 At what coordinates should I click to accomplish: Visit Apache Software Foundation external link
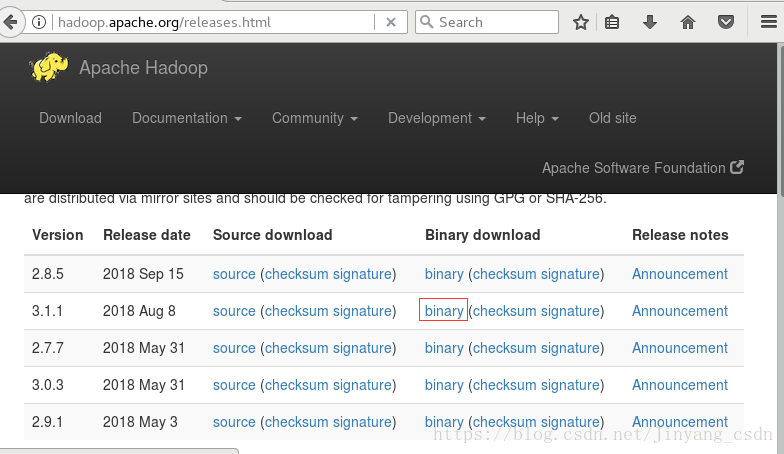[x=643, y=168]
